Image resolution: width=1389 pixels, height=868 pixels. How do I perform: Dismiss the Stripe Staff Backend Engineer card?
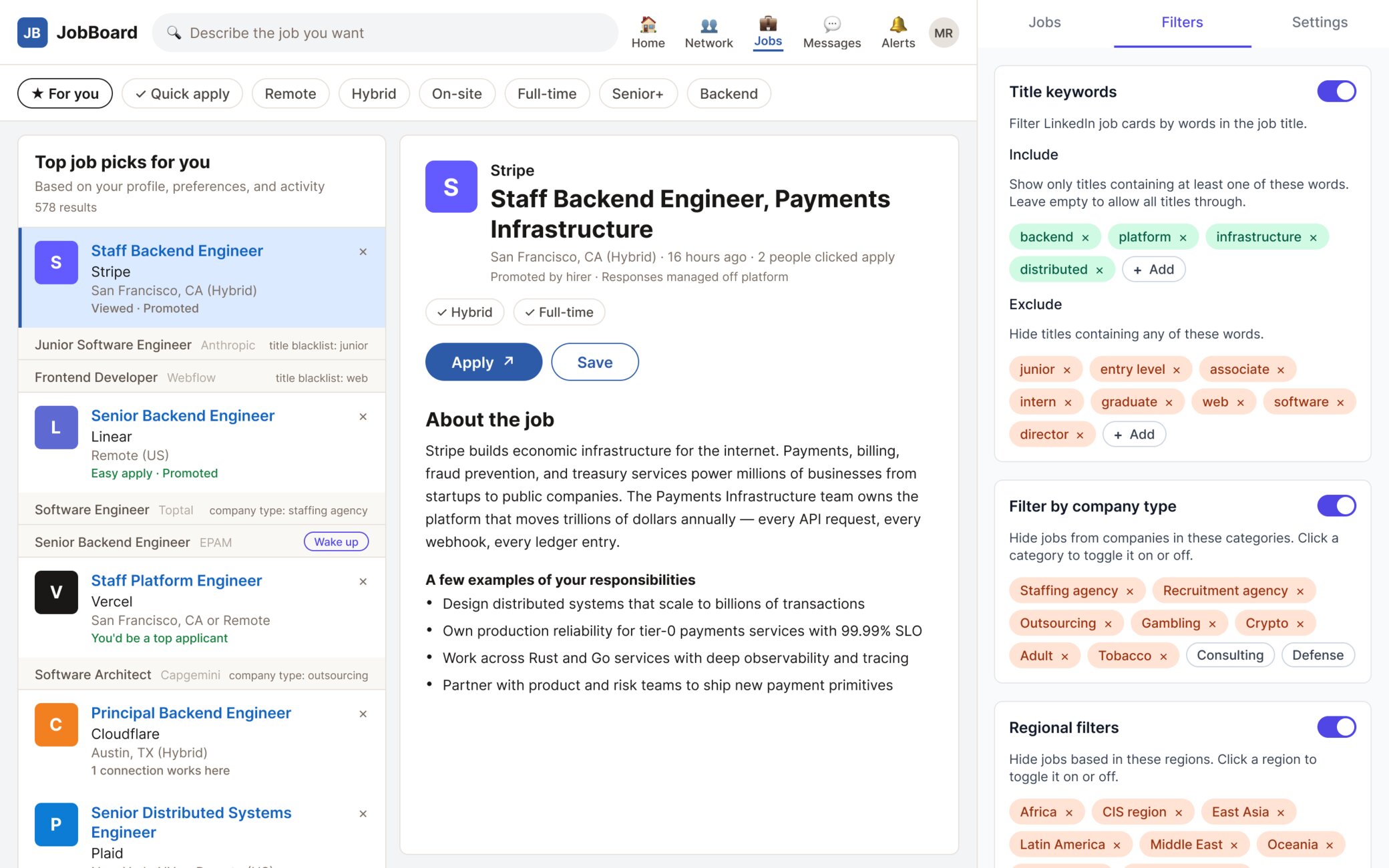[363, 252]
